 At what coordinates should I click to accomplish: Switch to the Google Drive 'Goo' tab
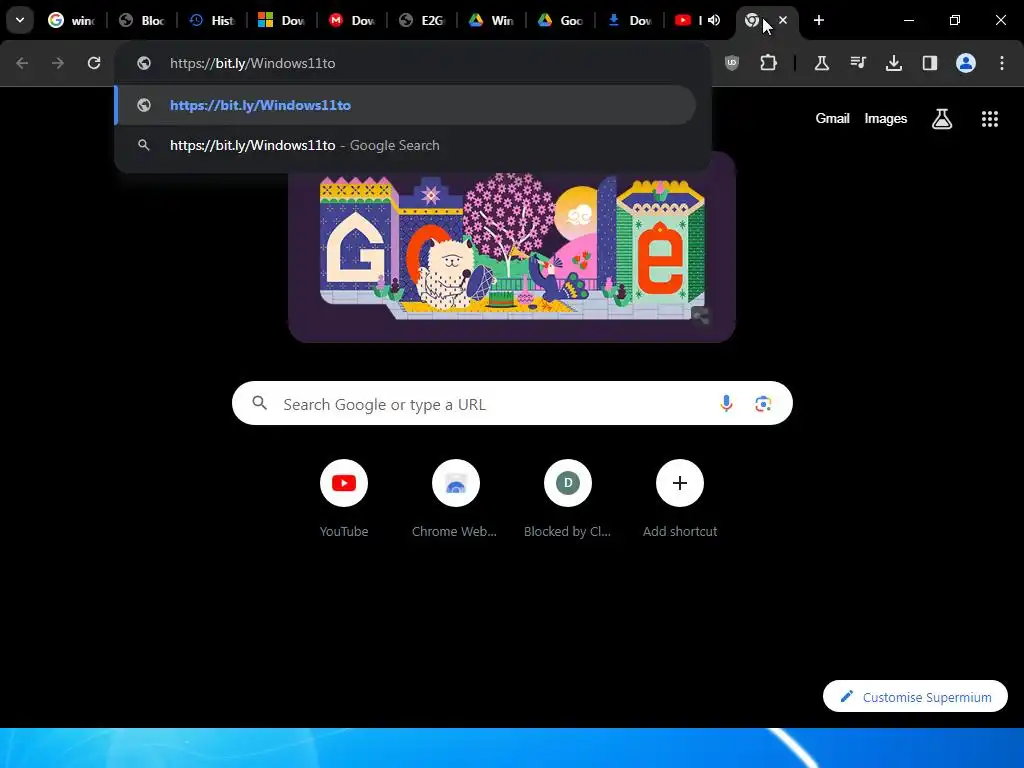point(560,20)
